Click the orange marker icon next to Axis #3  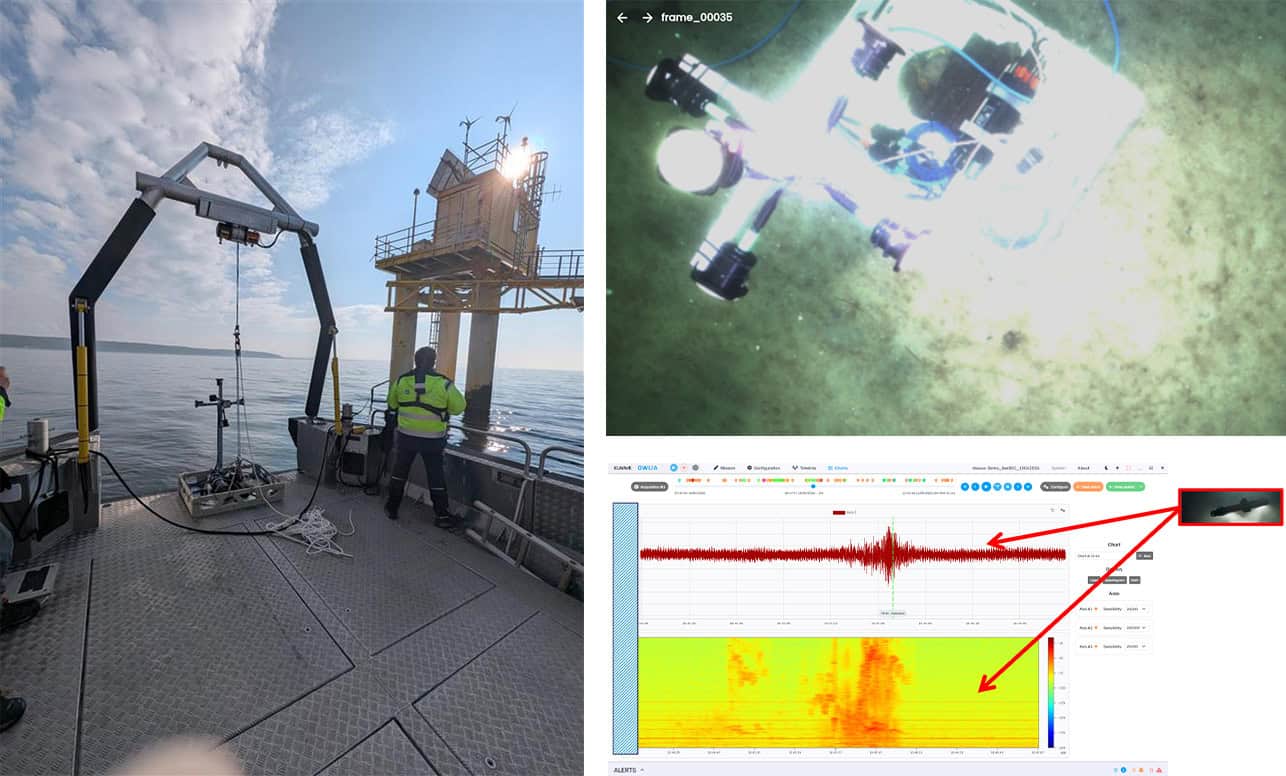1096,646
